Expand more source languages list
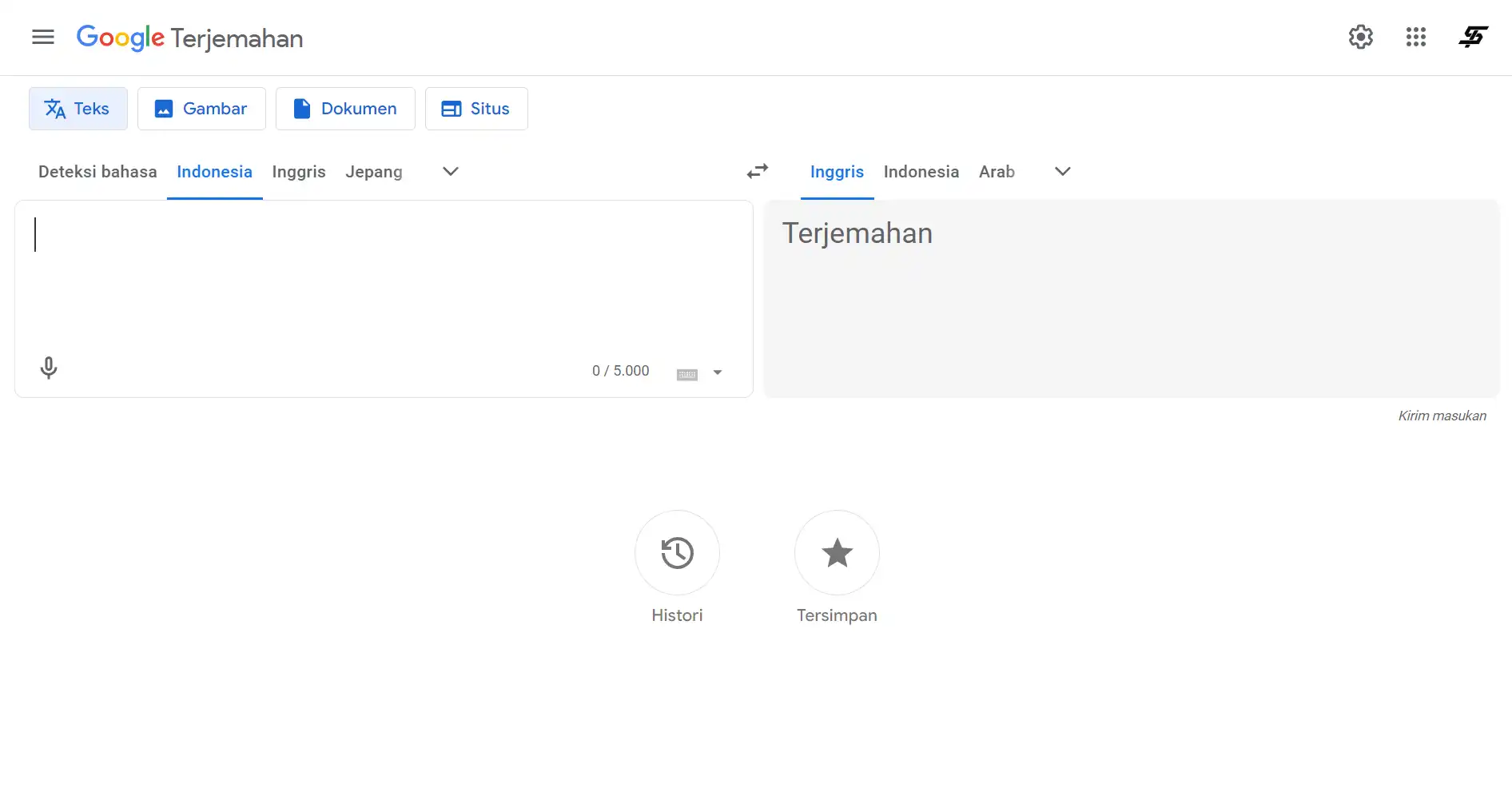The image size is (1512, 792). coord(451,172)
